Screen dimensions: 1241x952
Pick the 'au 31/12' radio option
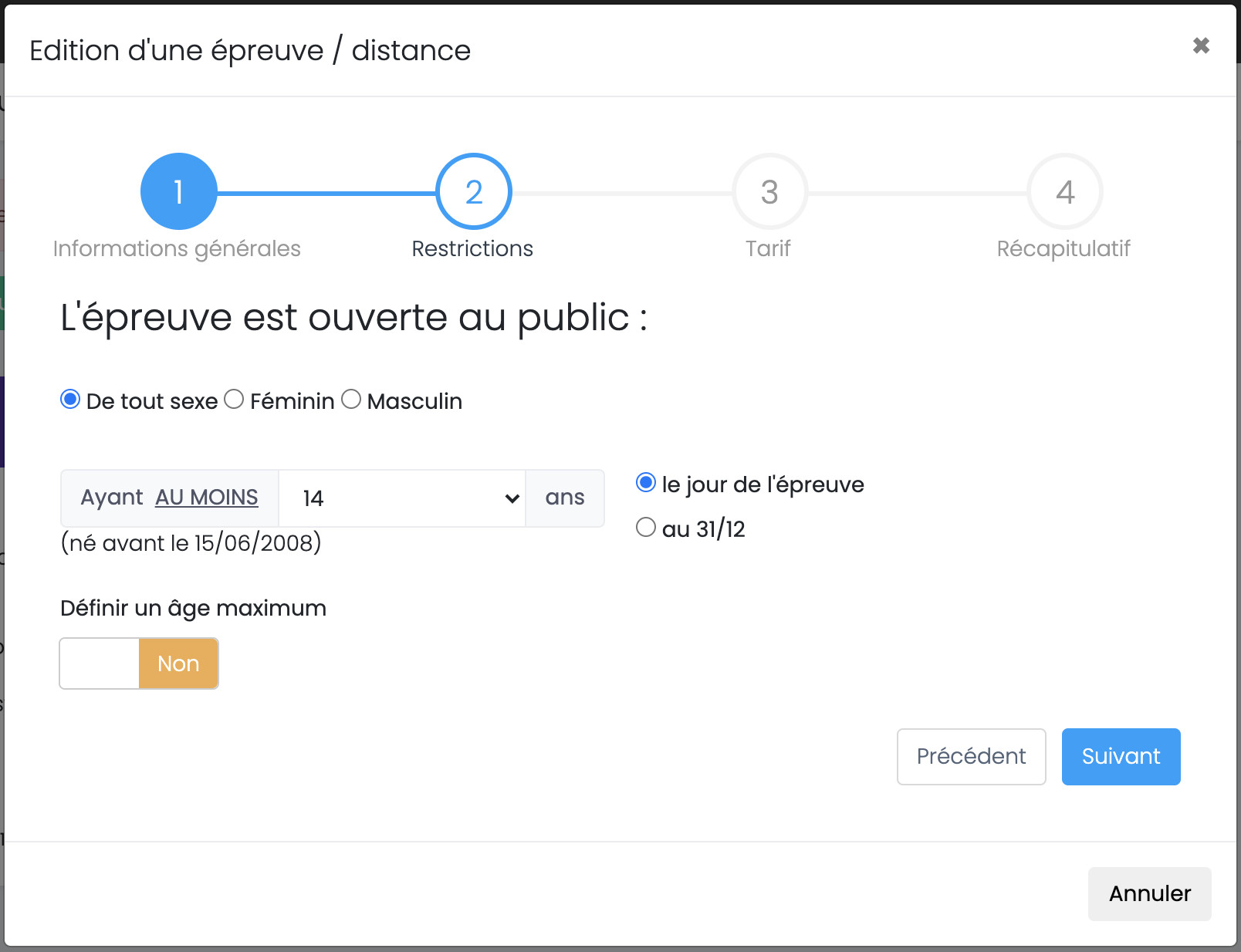[646, 528]
